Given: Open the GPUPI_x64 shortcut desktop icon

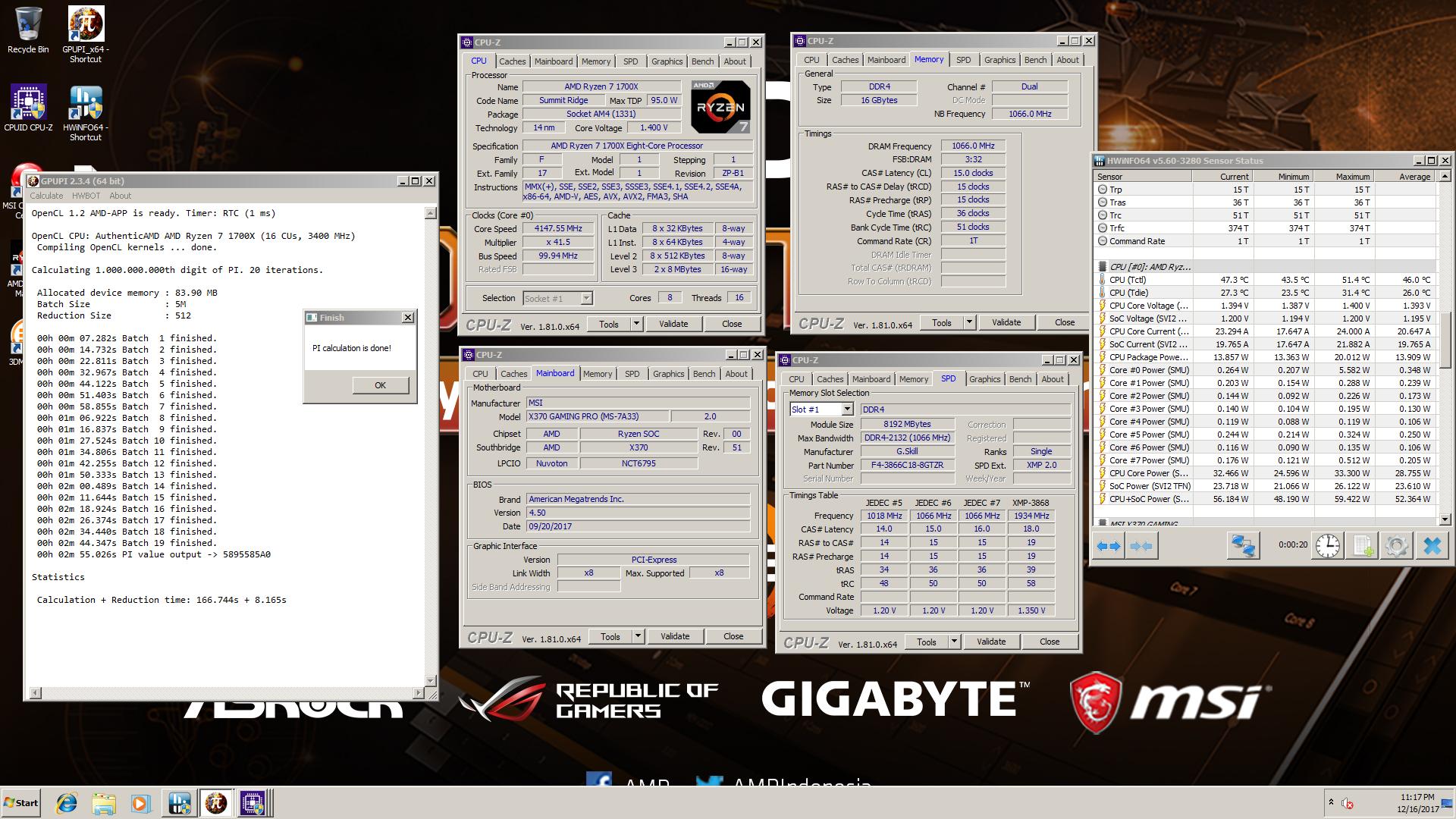Looking at the screenshot, I should coord(86,34).
